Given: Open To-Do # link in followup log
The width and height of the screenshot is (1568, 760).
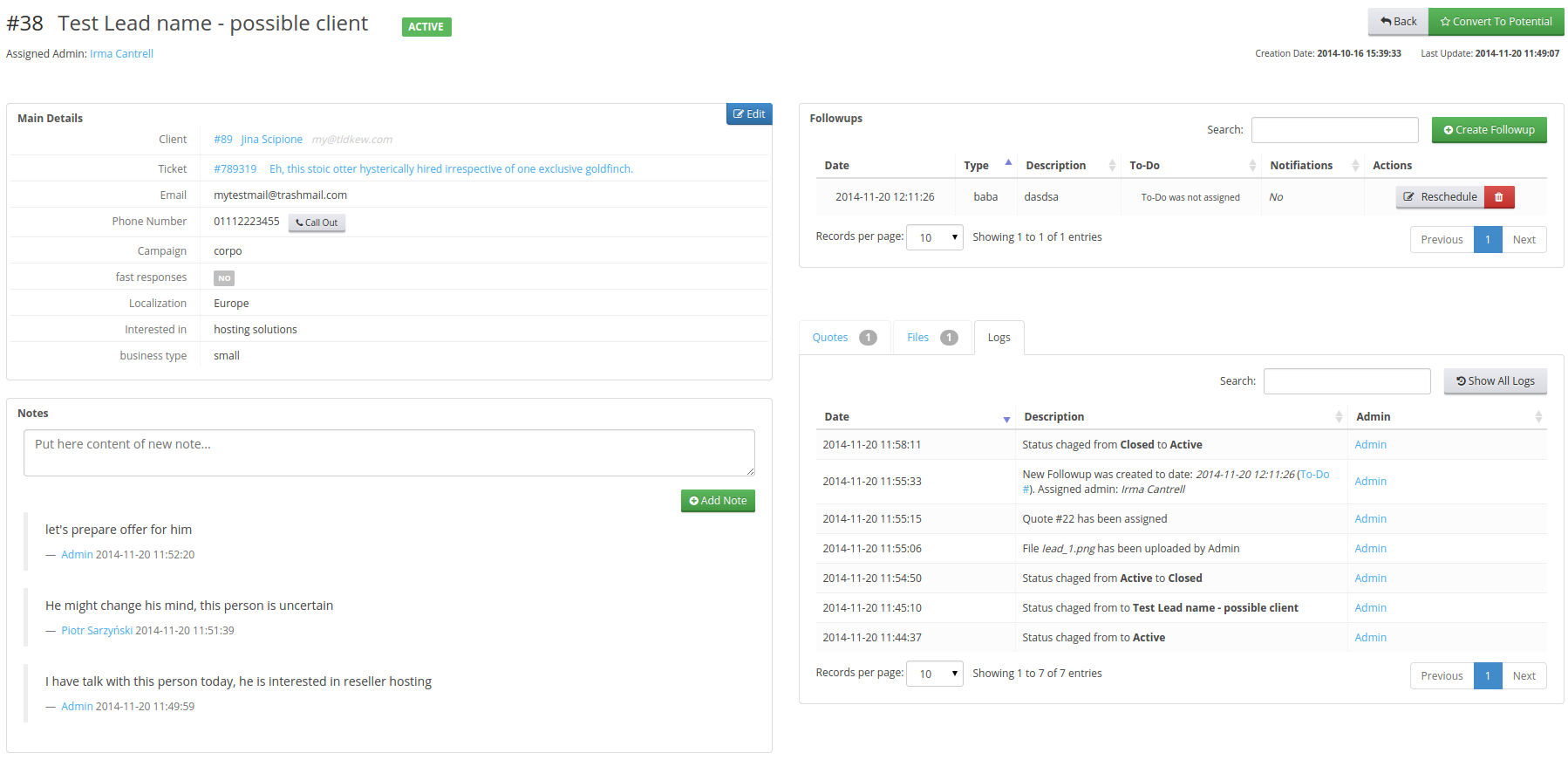Looking at the screenshot, I should pos(1314,475).
